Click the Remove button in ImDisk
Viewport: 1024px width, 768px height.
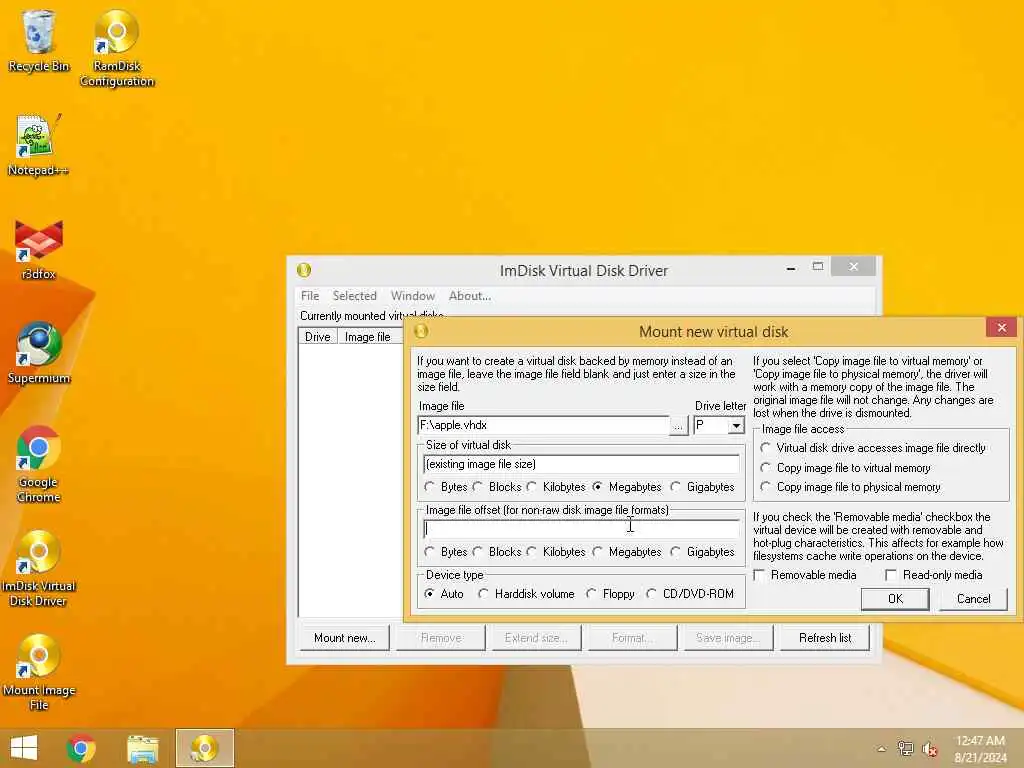441,638
